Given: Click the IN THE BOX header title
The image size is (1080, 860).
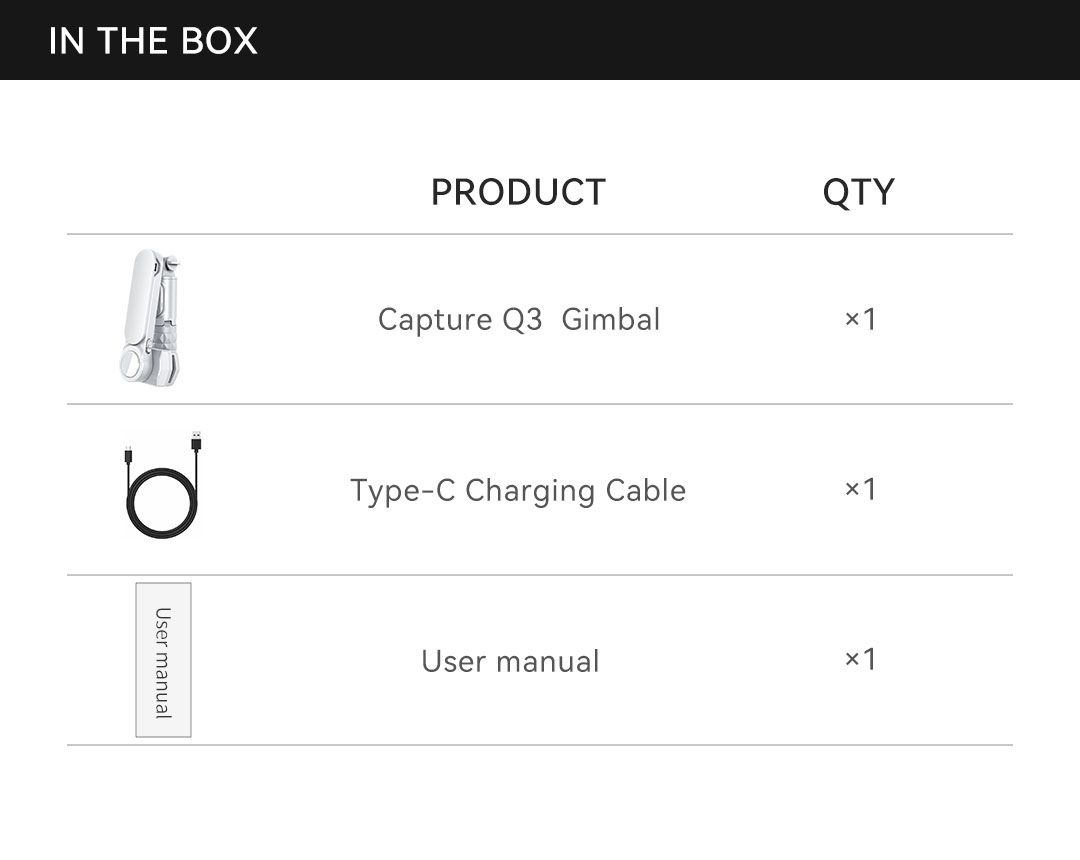Looking at the screenshot, I should tap(153, 41).
